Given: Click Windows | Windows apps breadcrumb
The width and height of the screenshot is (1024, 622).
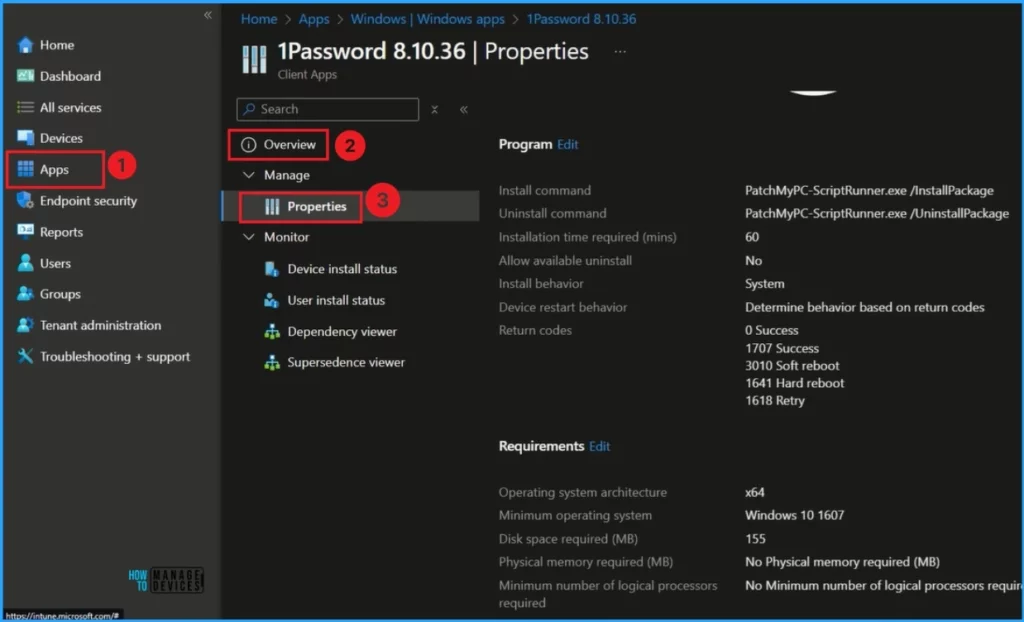Looking at the screenshot, I should 428,19.
